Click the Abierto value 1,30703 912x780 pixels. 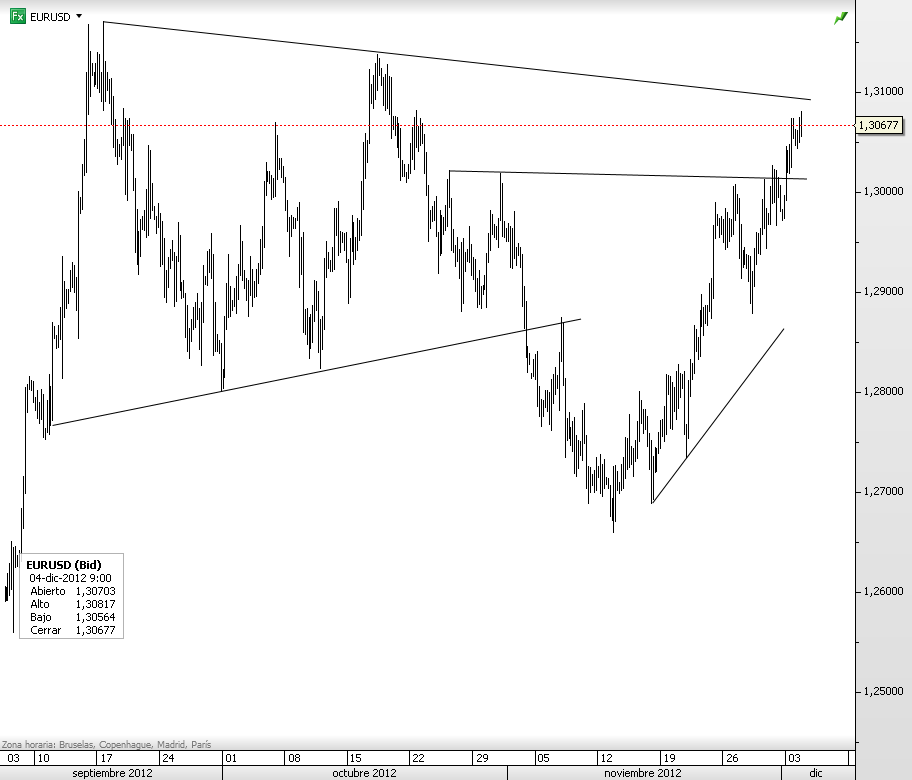(95, 591)
